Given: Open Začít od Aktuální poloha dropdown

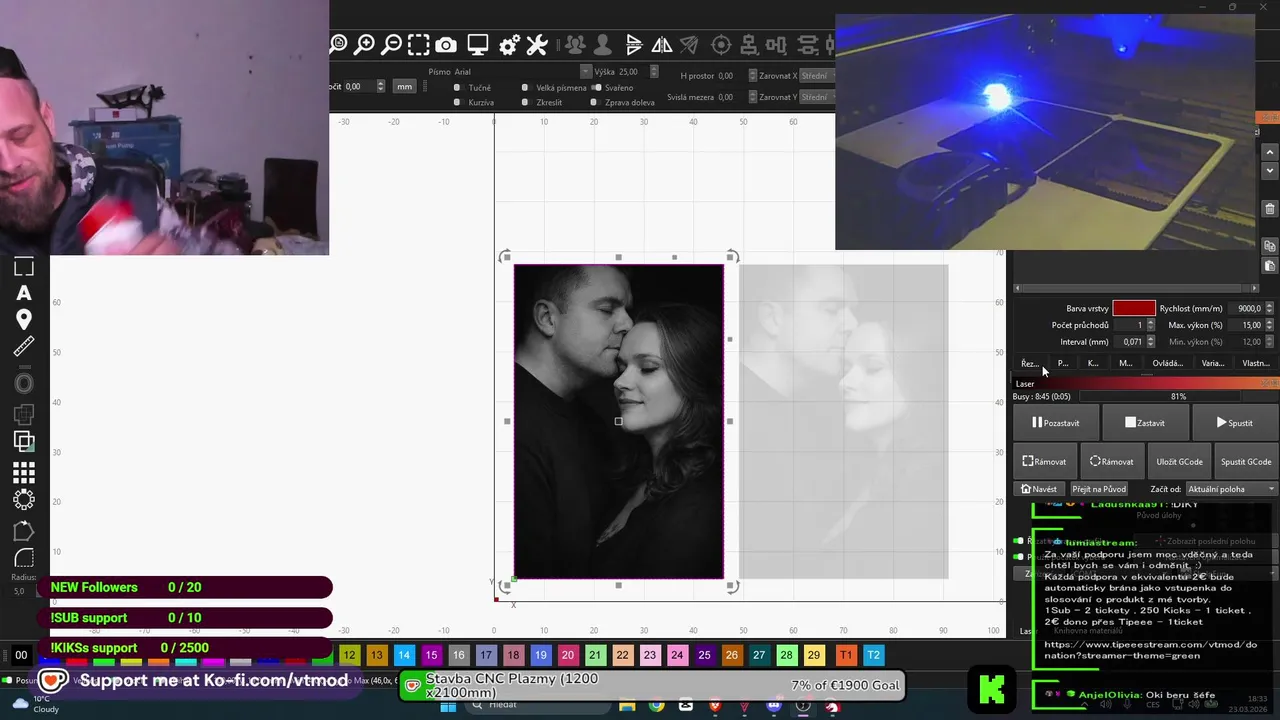Looking at the screenshot, I should pos(1232,489).
